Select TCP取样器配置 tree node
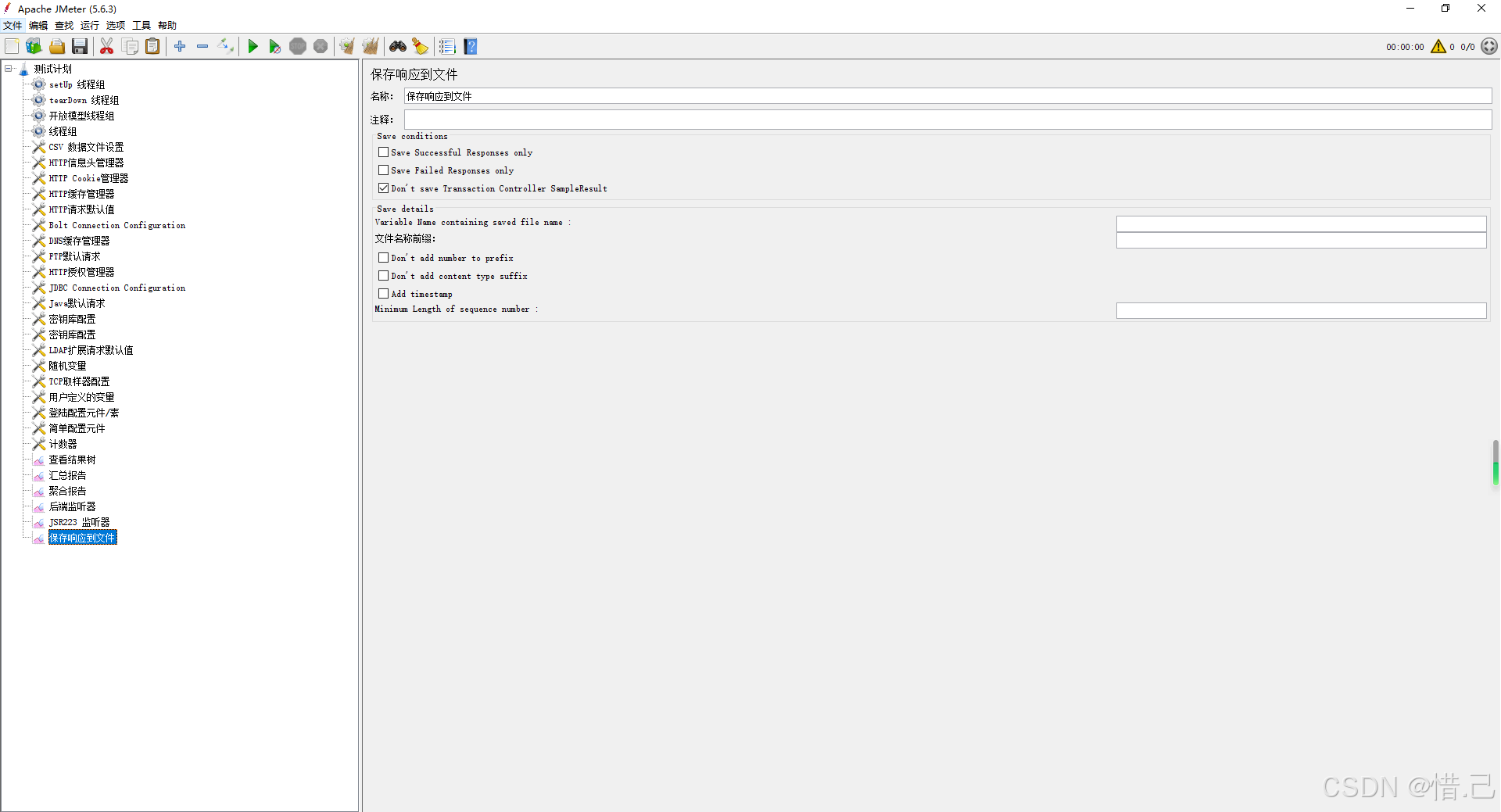Viewport: 1501px width, 812px height. [x=79, y=381]
